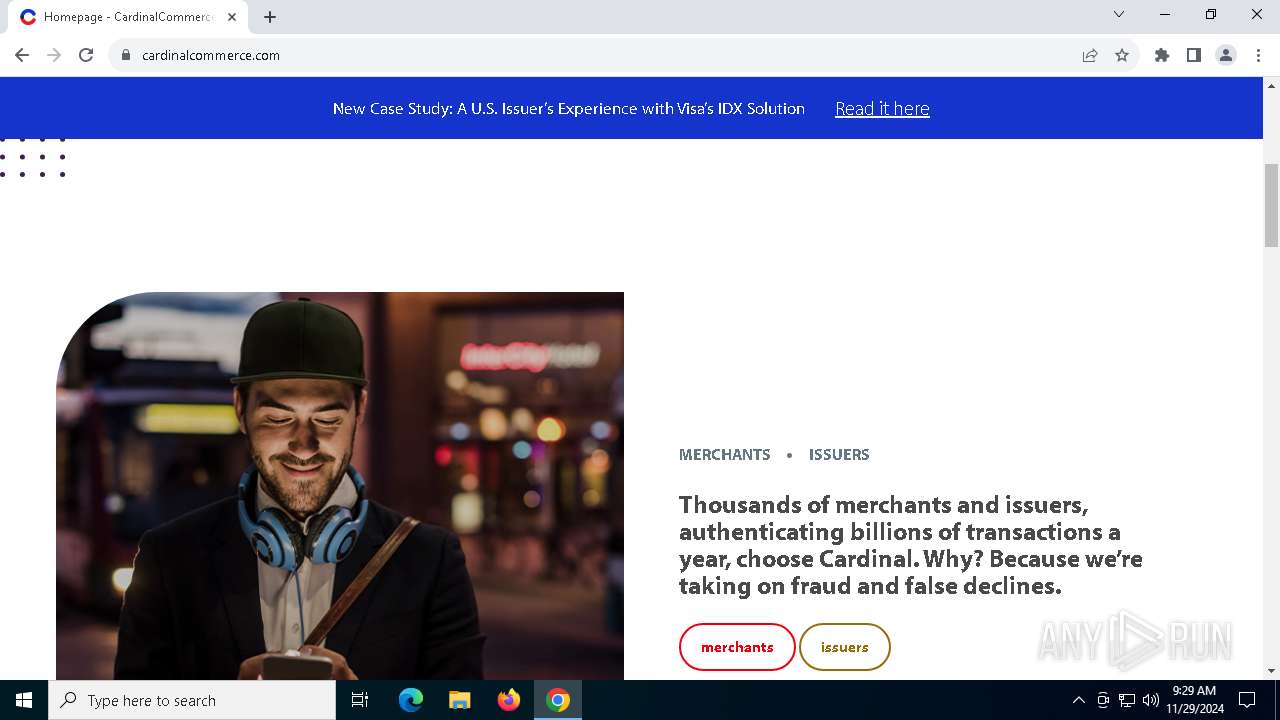Toggle the Chrome side panel
This screenshot has width=1280, height=720.
[x=1194, y=55]
